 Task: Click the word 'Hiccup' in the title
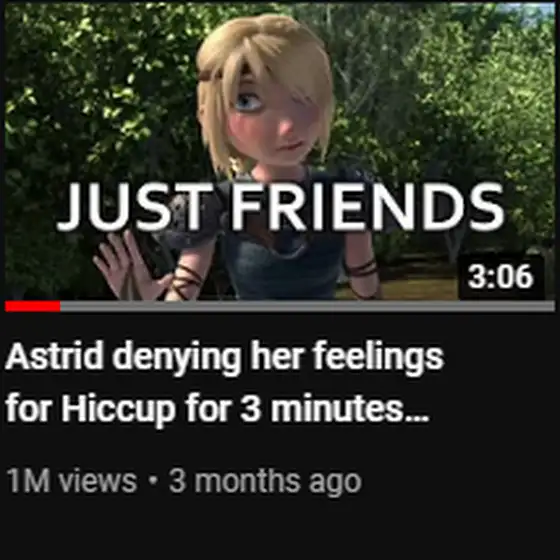119,410
